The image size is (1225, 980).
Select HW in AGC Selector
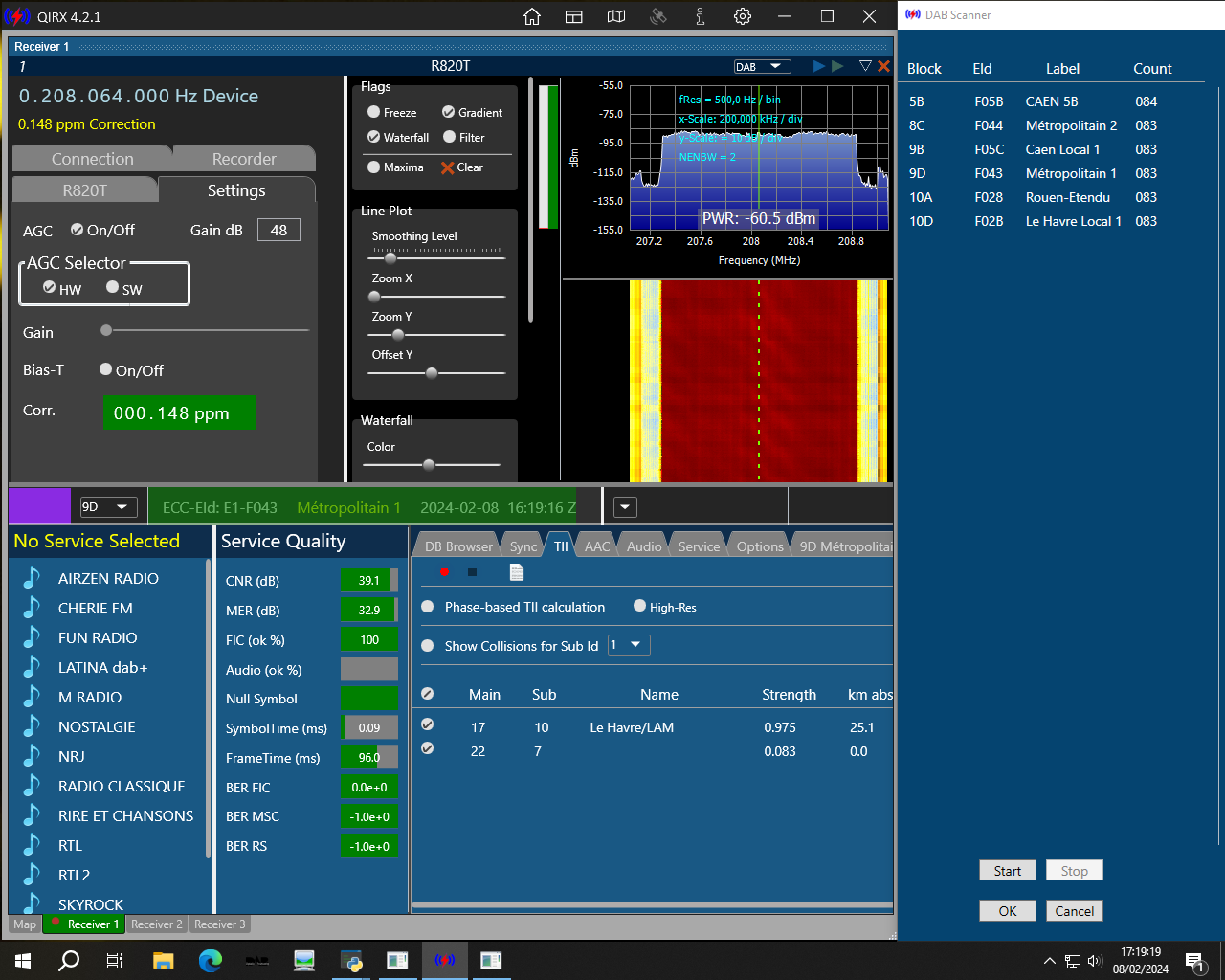tap(50, 287)
